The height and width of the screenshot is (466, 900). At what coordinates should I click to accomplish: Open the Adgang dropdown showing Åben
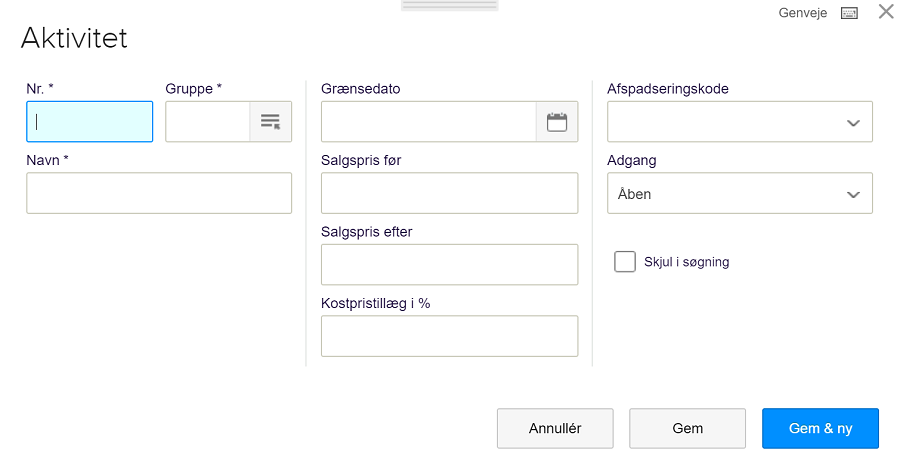740,193
